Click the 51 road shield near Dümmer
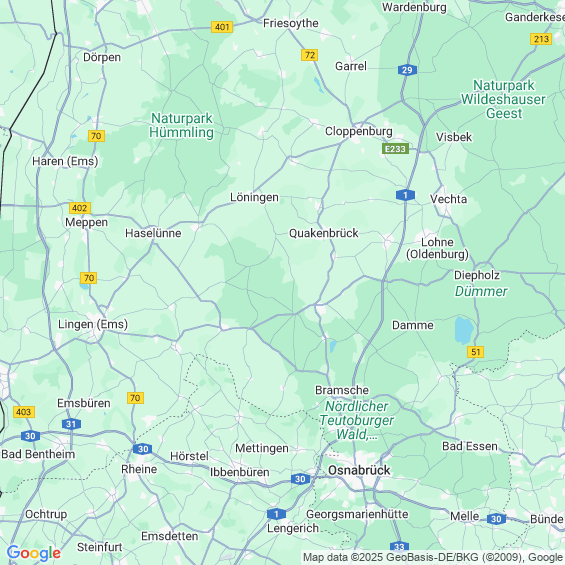The width and height of the screenshot is (565, 565). pos(475,352)
